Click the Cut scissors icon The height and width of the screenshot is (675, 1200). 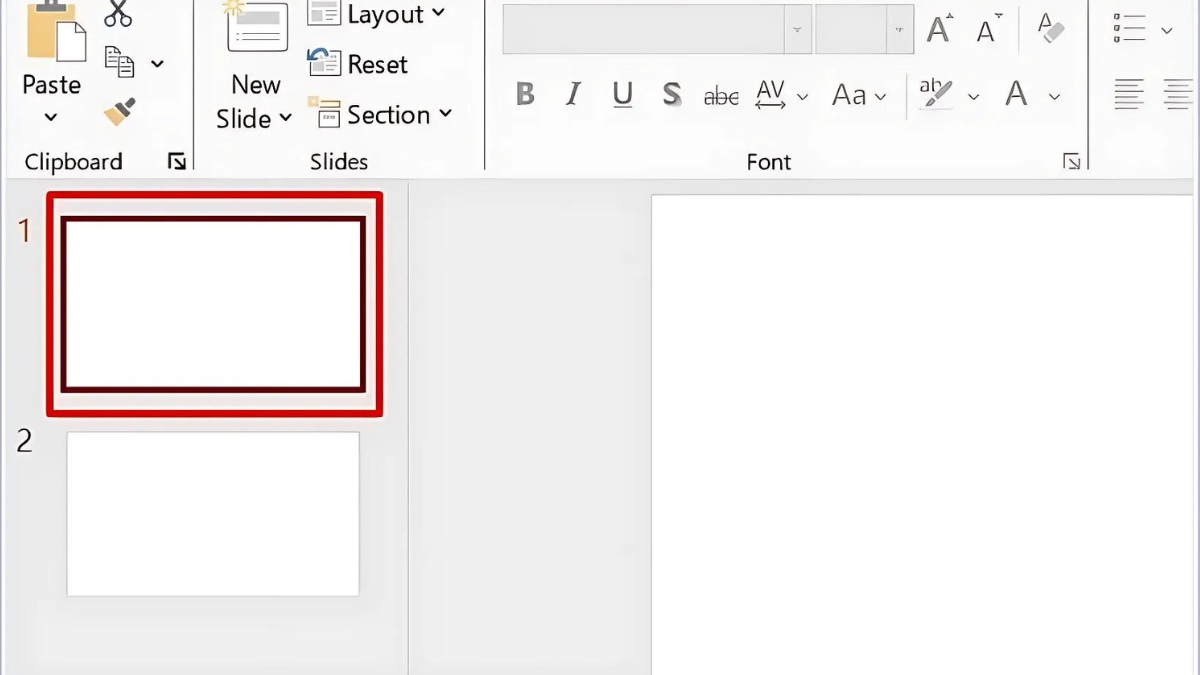[x=118, y=12]
